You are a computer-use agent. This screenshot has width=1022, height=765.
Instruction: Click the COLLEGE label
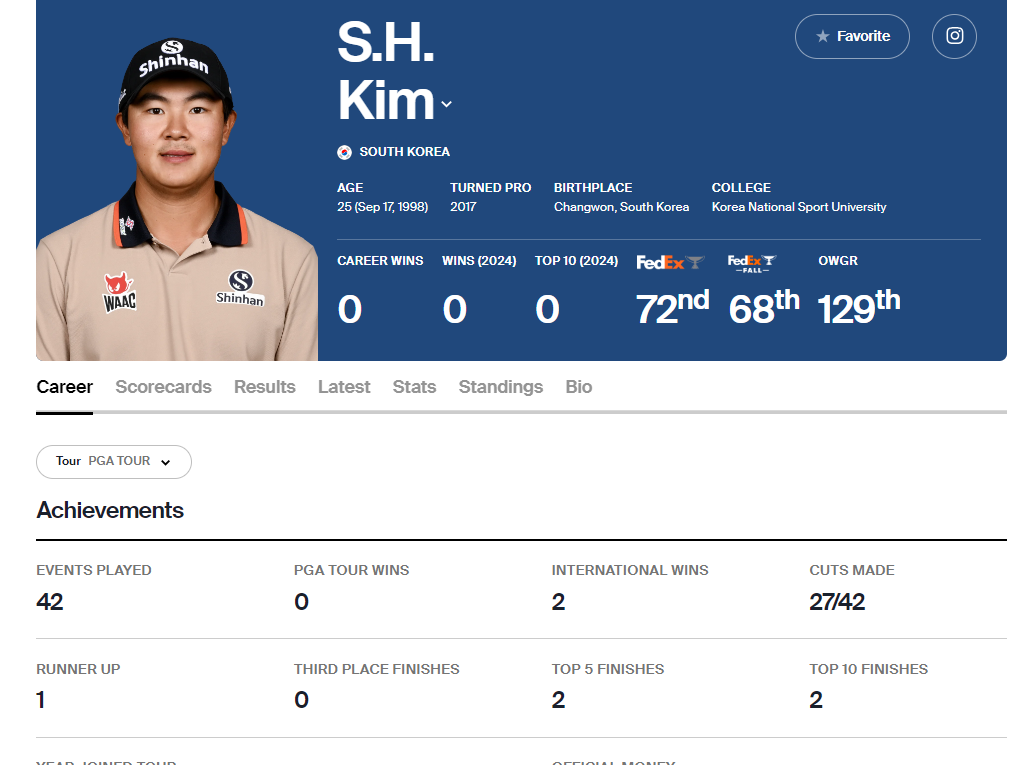point(741,188)
